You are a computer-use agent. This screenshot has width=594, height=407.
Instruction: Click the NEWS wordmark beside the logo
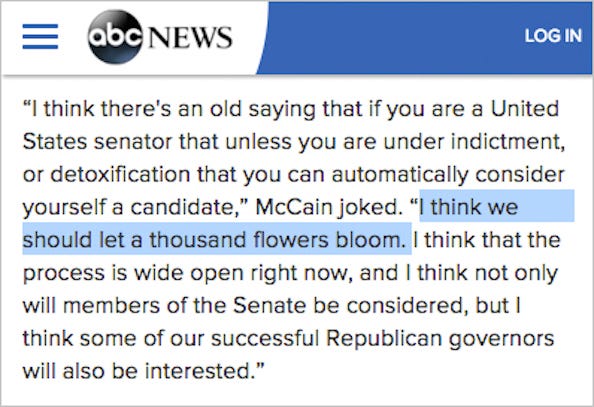tap(190, 37)
